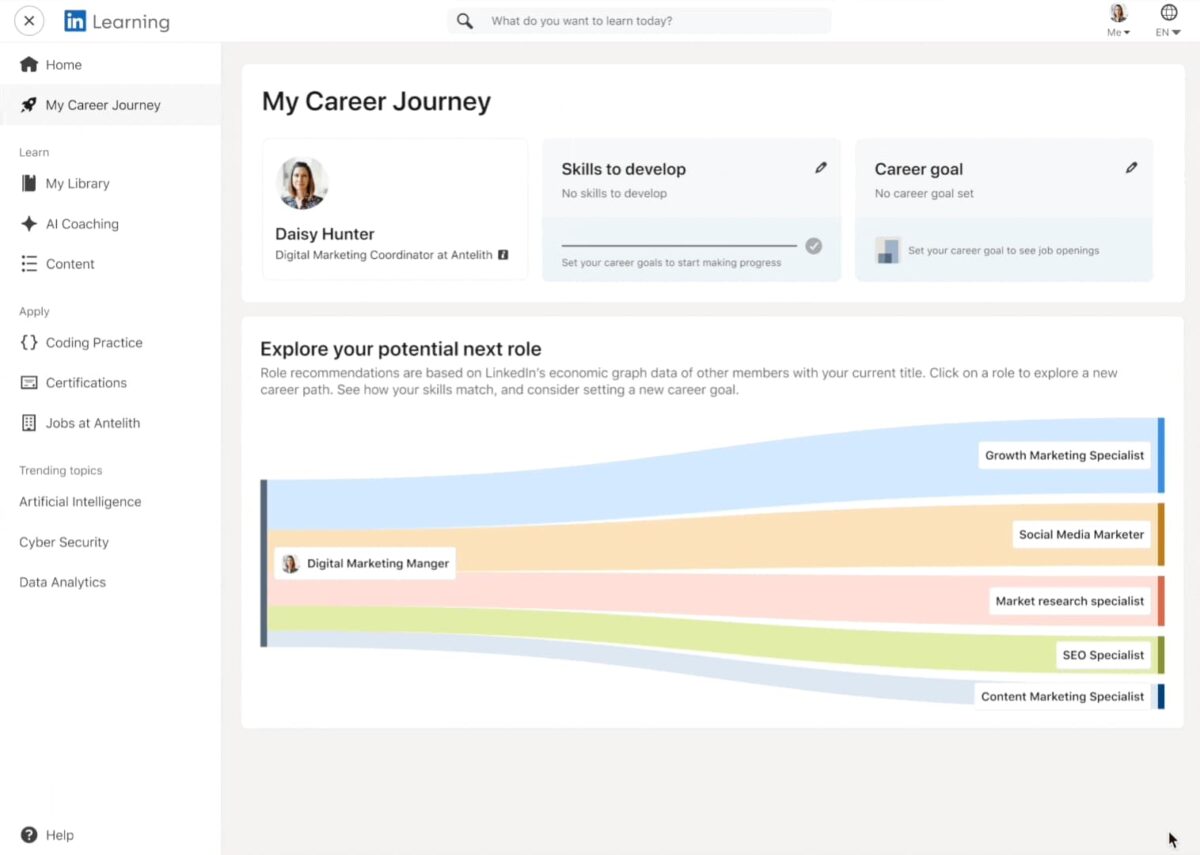Screen dimensions: 1200x855
Task: Choose the SEO Specialist role label
Action: coord(1102,655)
